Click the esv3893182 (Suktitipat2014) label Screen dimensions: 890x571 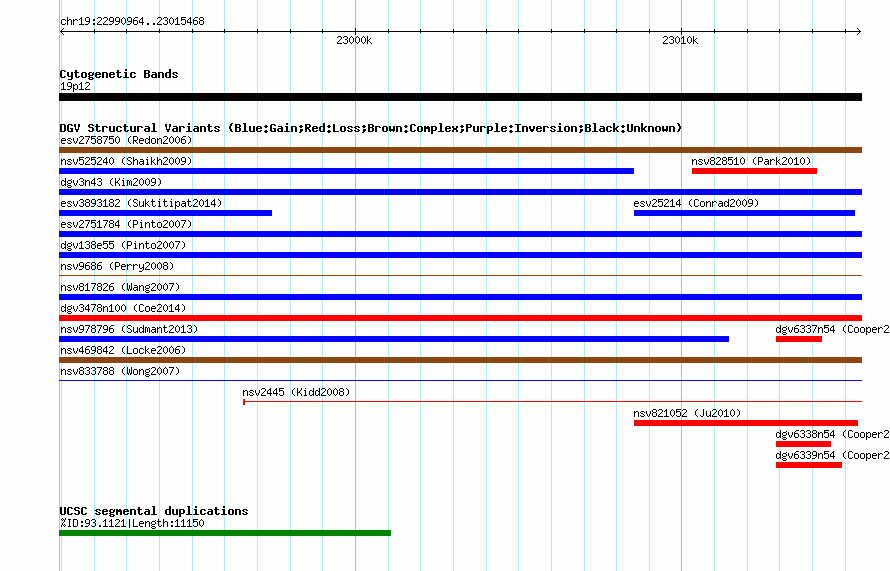point(141,203)
